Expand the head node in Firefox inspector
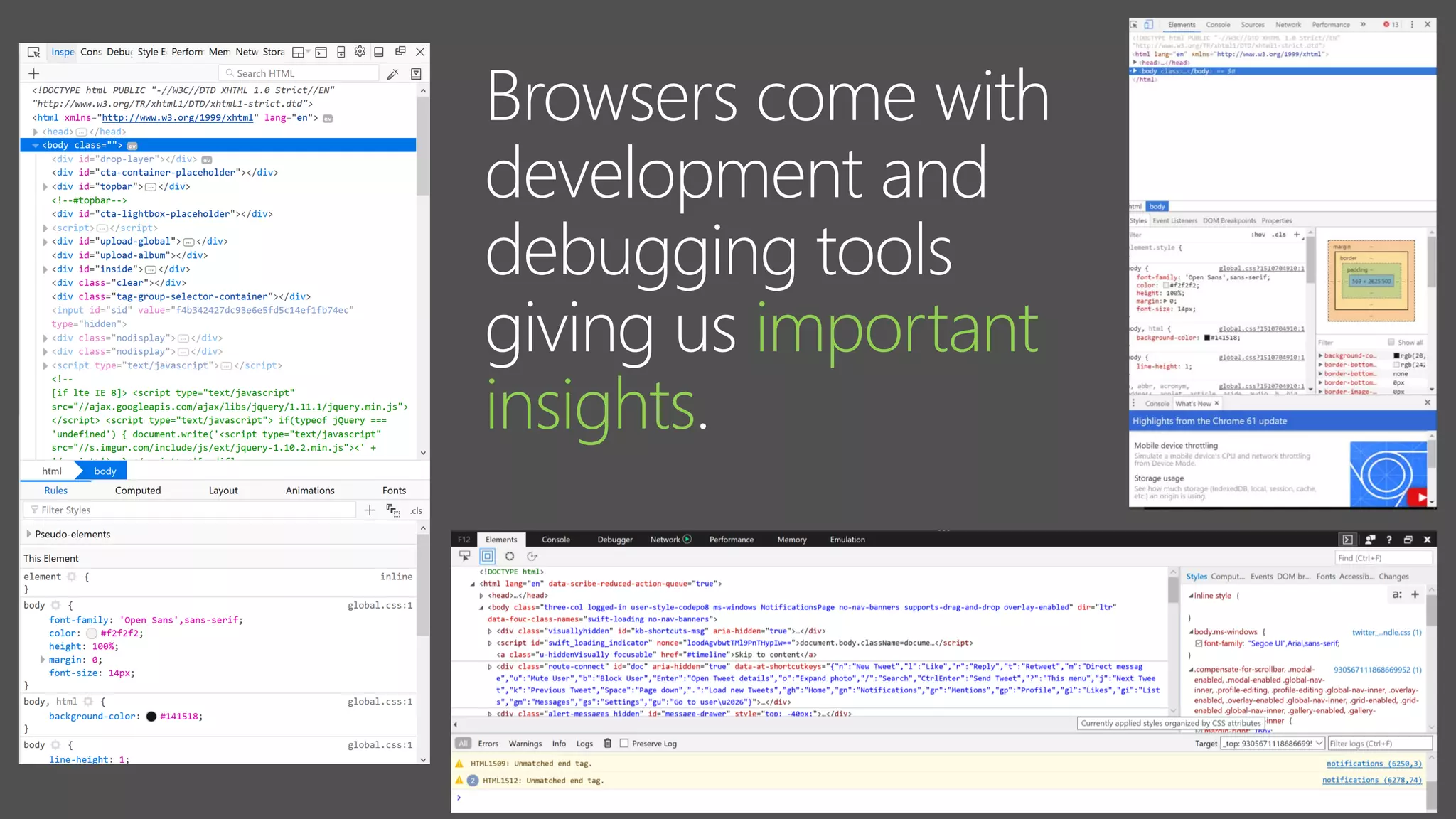 point(36,132)
